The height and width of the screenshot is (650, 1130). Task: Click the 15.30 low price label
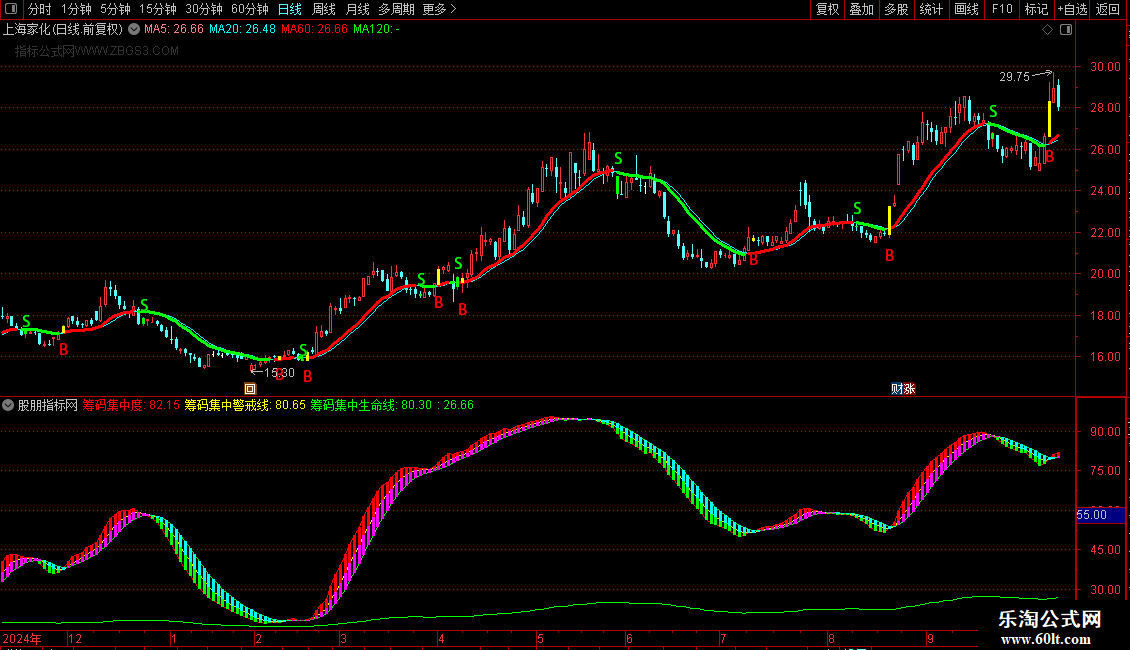(280, 373)
